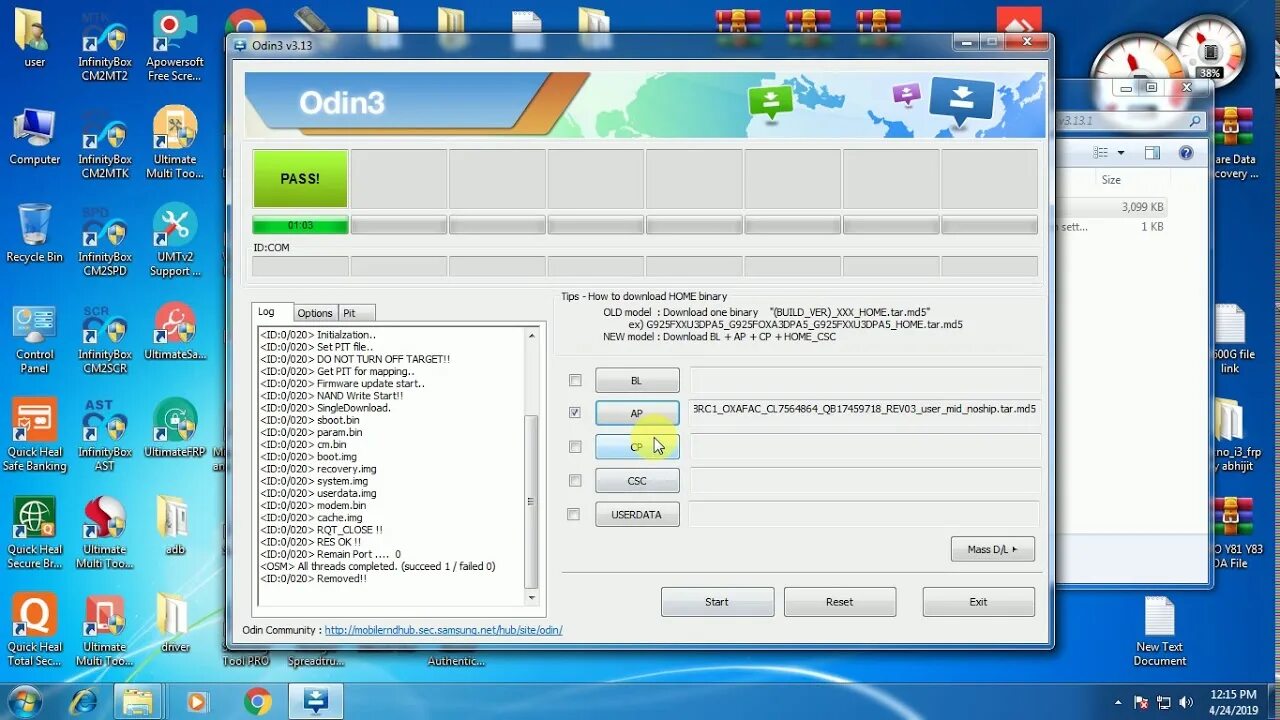Screen dimensions: 1280x720
Task: Click the BL file path field
Action: 865,380
